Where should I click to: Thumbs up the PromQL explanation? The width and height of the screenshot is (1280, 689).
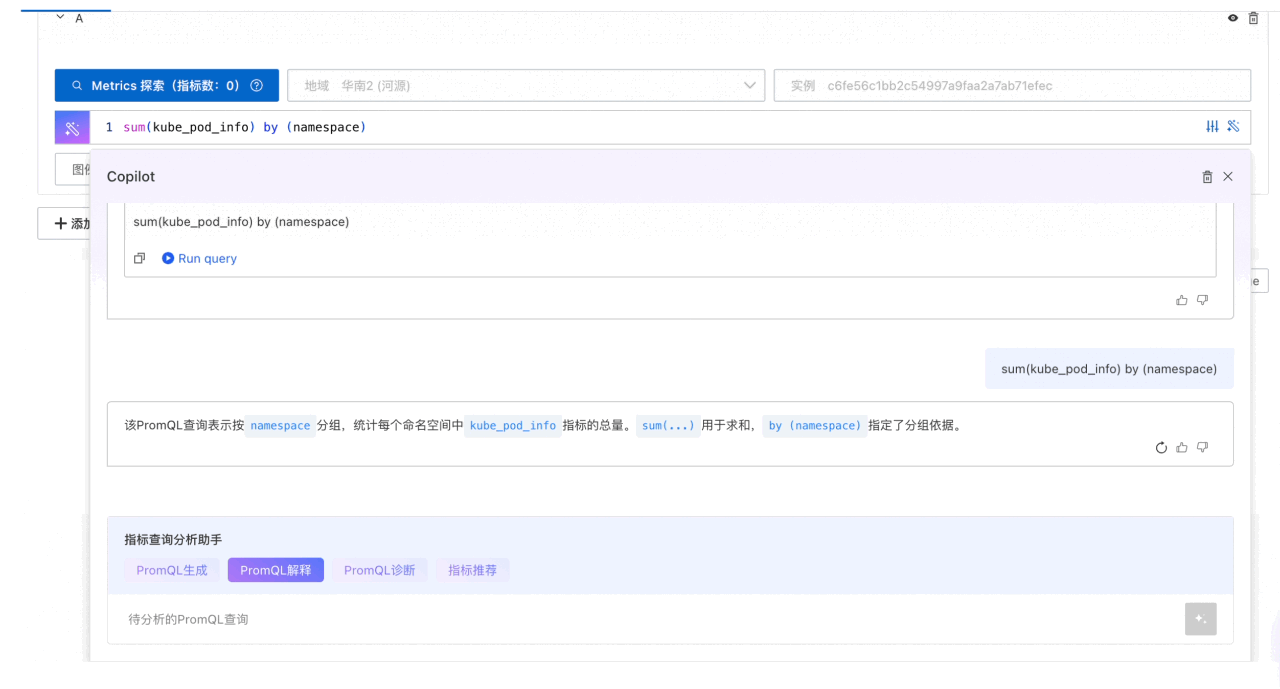[1182, 448]
